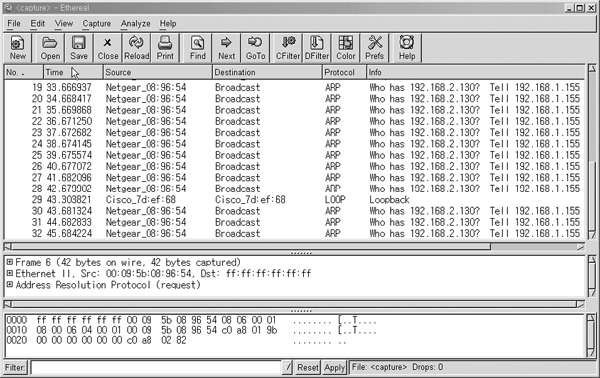
Task: Click hex pane scroll down arrow
Action: [592, 352]
